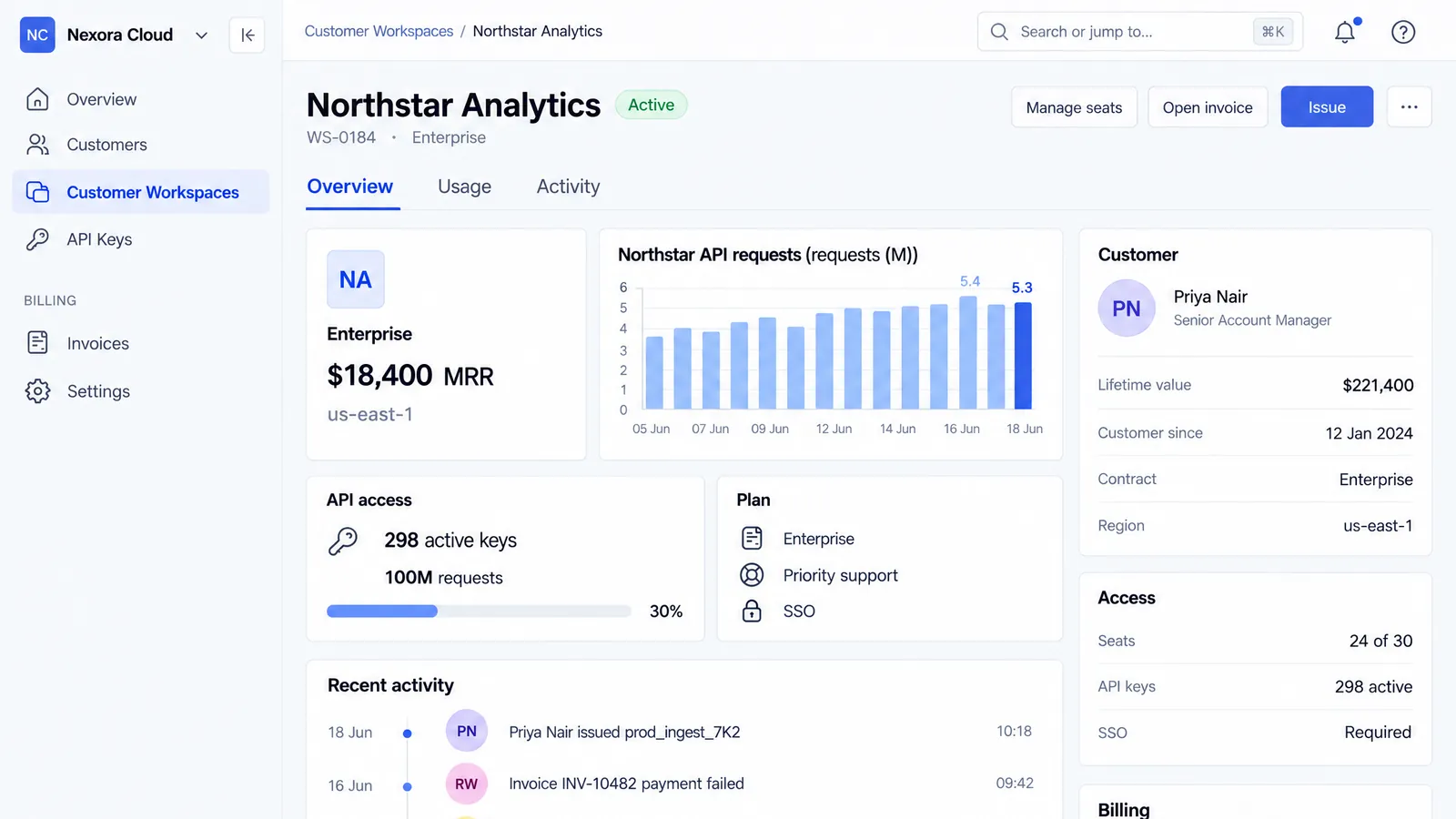
Task: Click the "WS-0184" workspace ID
Action: click(x=341, y=137)
